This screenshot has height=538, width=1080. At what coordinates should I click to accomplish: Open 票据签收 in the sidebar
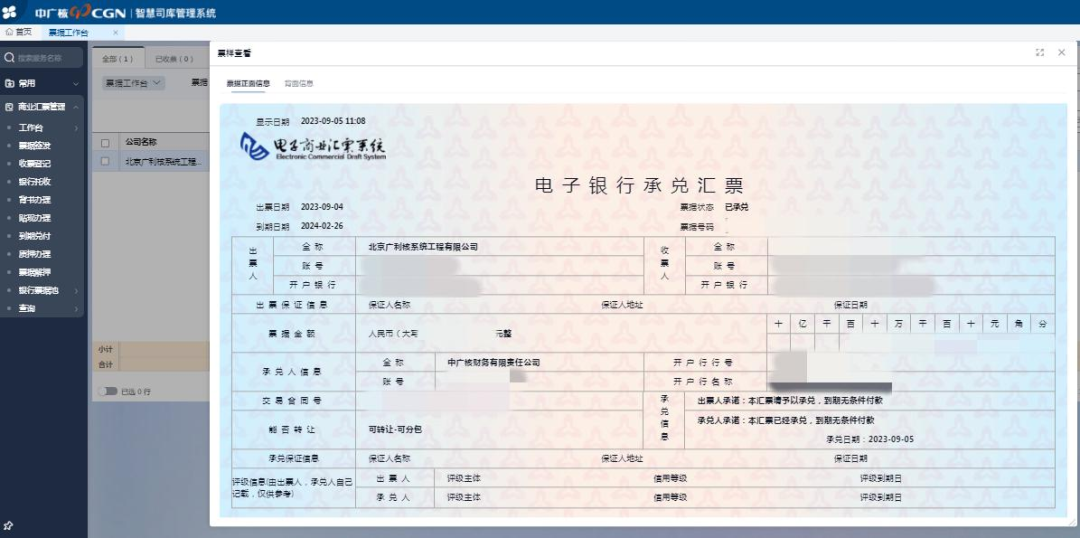[x=34, y=146]
